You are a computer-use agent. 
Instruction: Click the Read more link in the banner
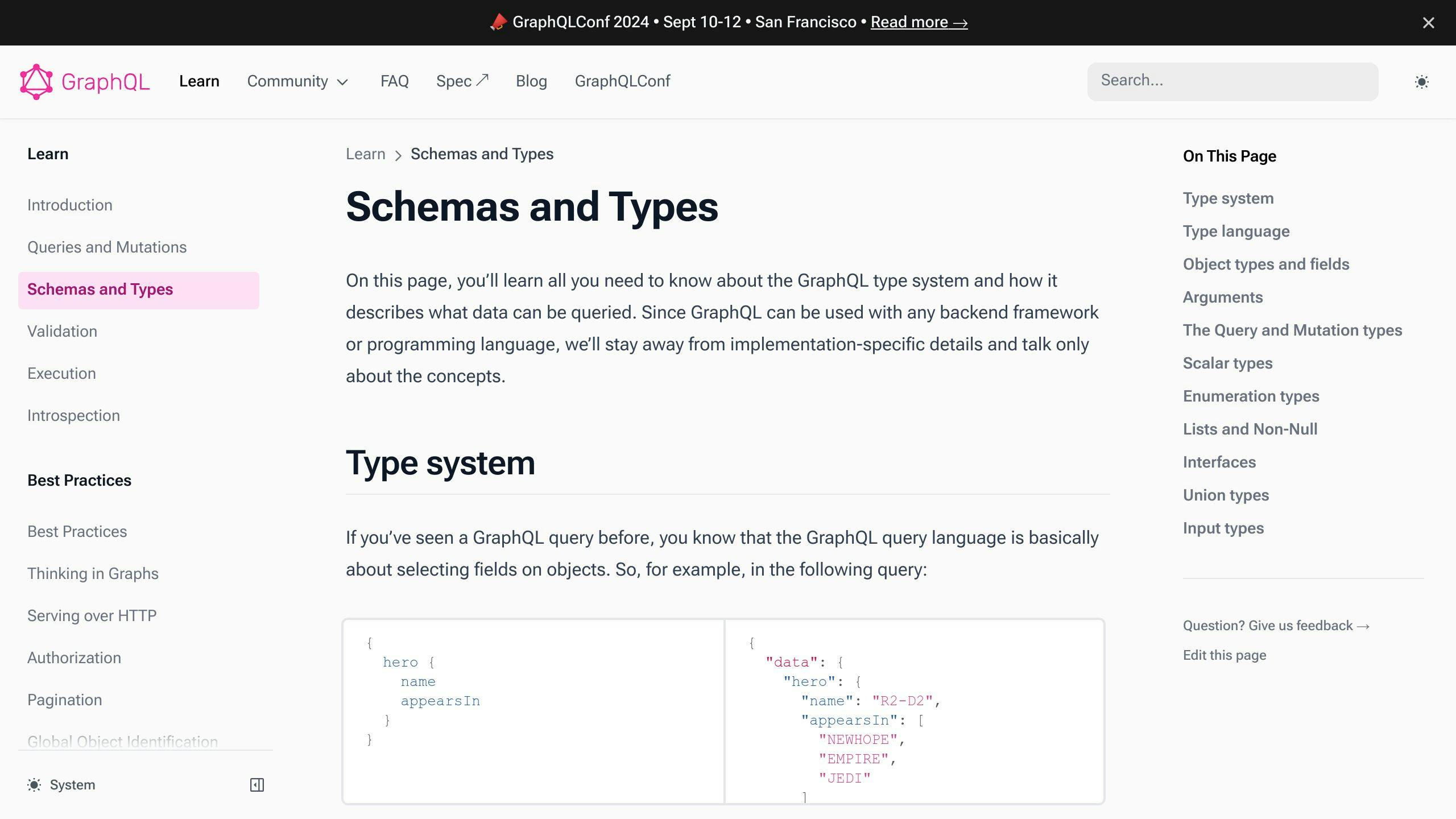pyautogui.click(x=918, y=22)
